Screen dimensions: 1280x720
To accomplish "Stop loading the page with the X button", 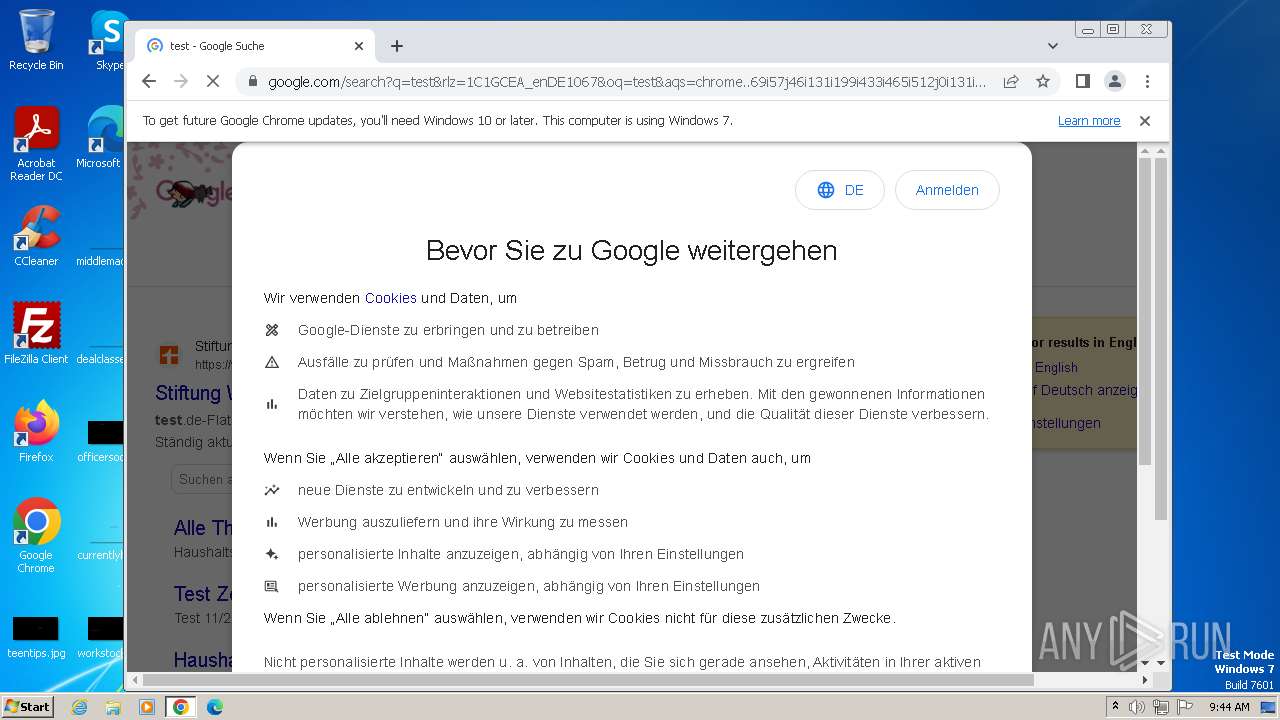I will click(212, 81).
